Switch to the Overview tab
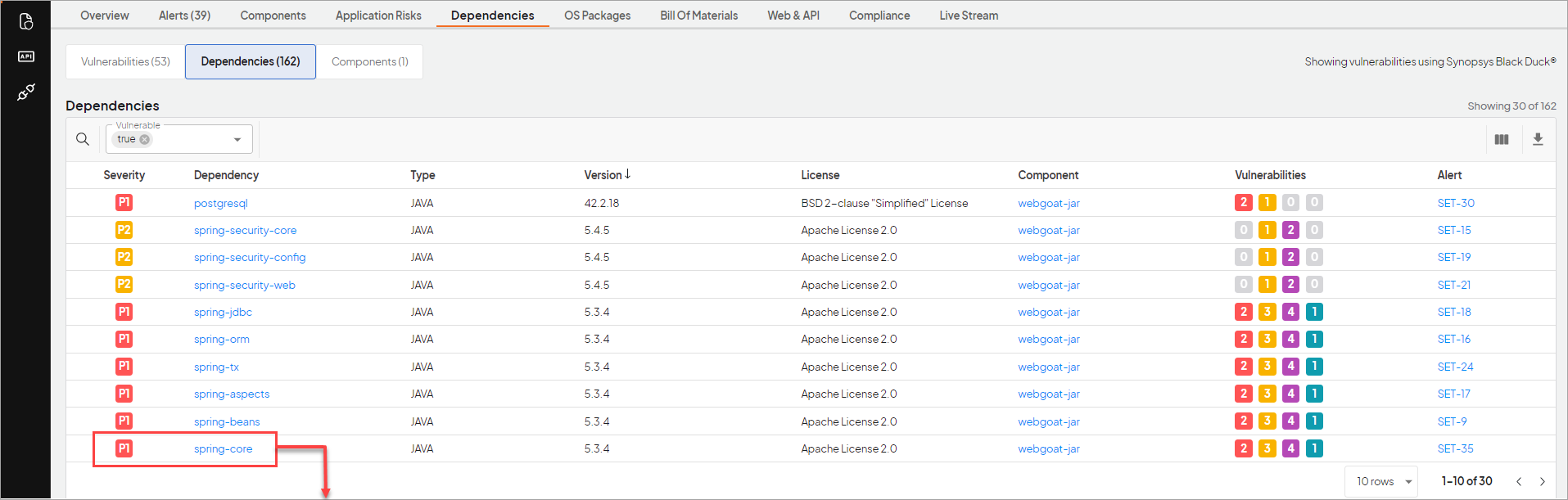The width and height of the screenshot is (1568, 500). click(105, 16)
